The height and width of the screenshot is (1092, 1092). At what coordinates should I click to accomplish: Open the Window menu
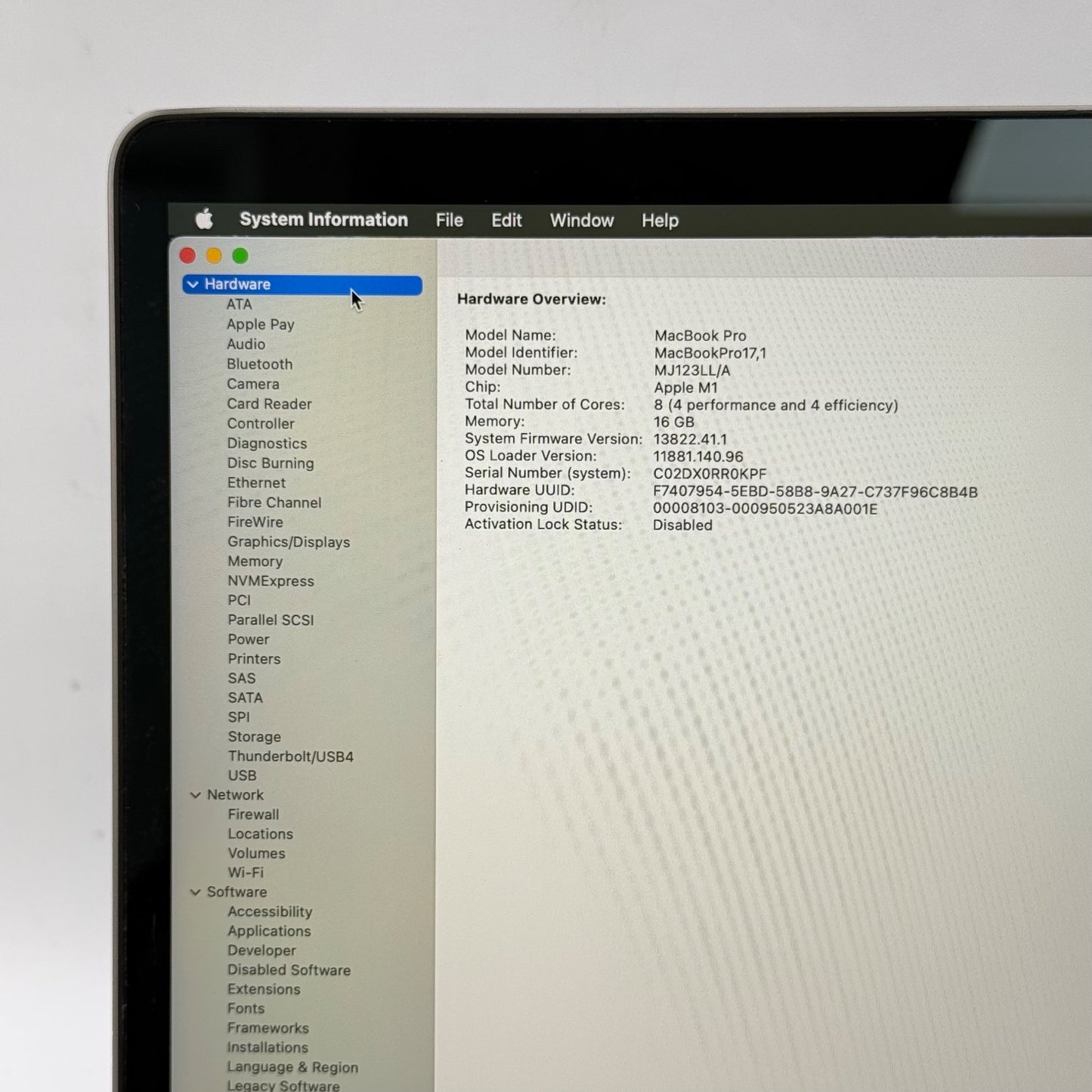click(x=581, y=221)
